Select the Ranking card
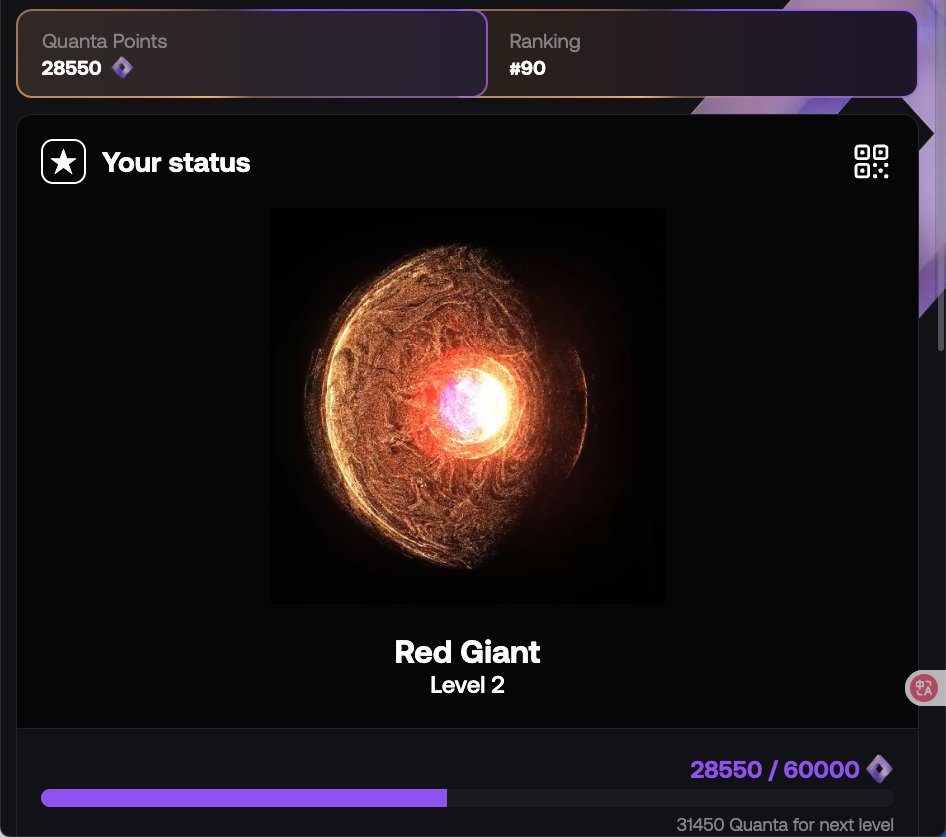946x837 pixels. click(702, 54)
